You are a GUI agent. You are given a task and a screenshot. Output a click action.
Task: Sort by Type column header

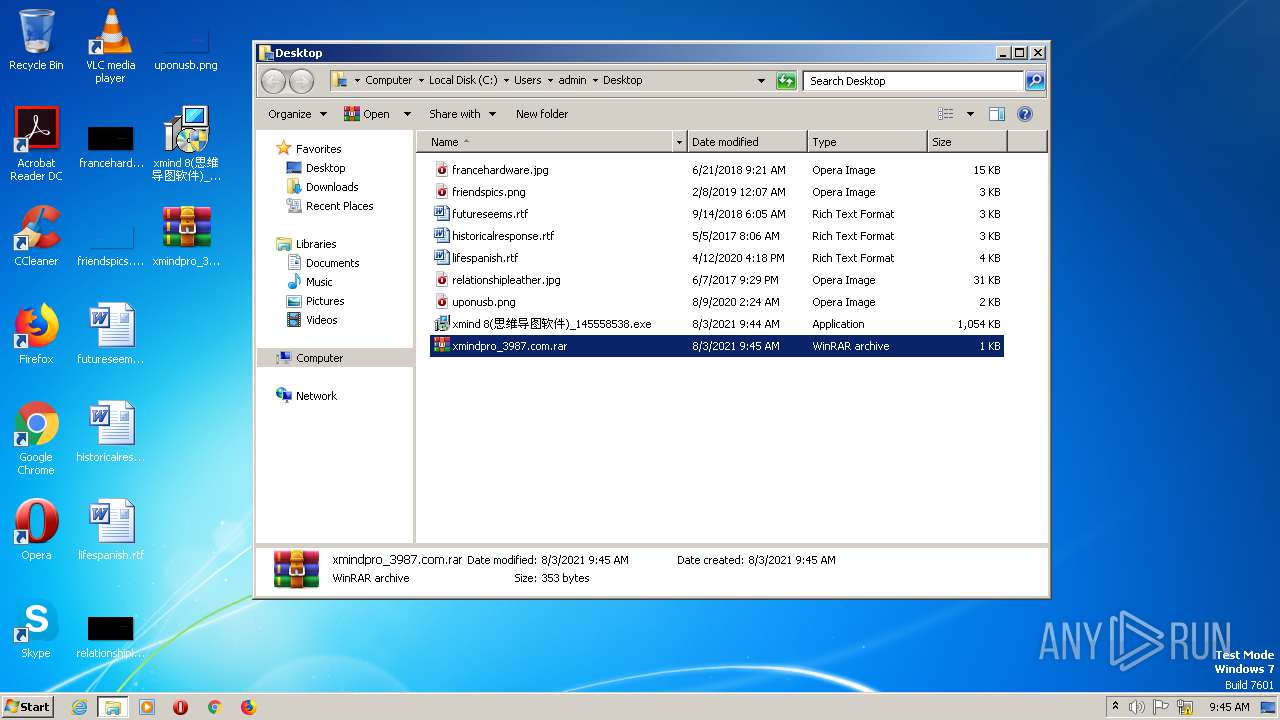[x=867, y=142]
